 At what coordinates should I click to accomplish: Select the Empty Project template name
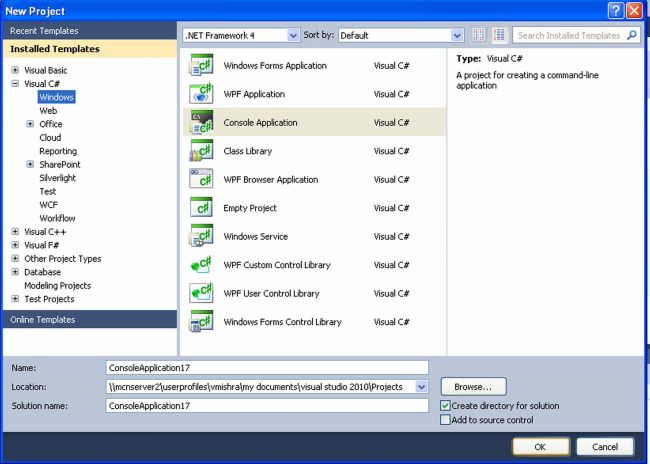[x=250, y=208]
